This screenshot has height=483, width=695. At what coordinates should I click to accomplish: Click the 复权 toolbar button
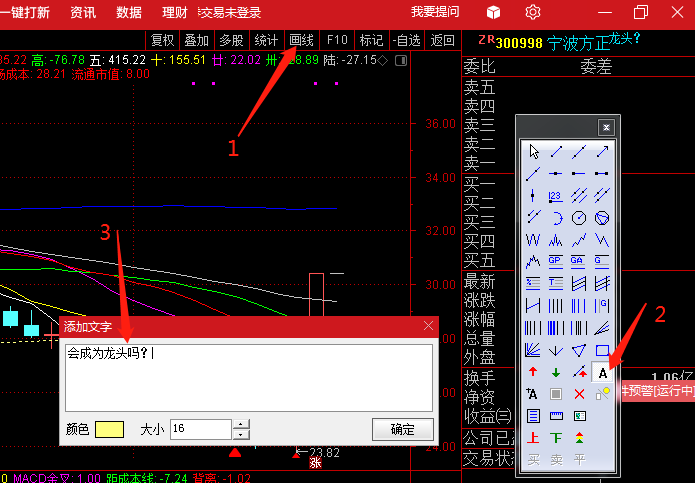click(162, 40)
